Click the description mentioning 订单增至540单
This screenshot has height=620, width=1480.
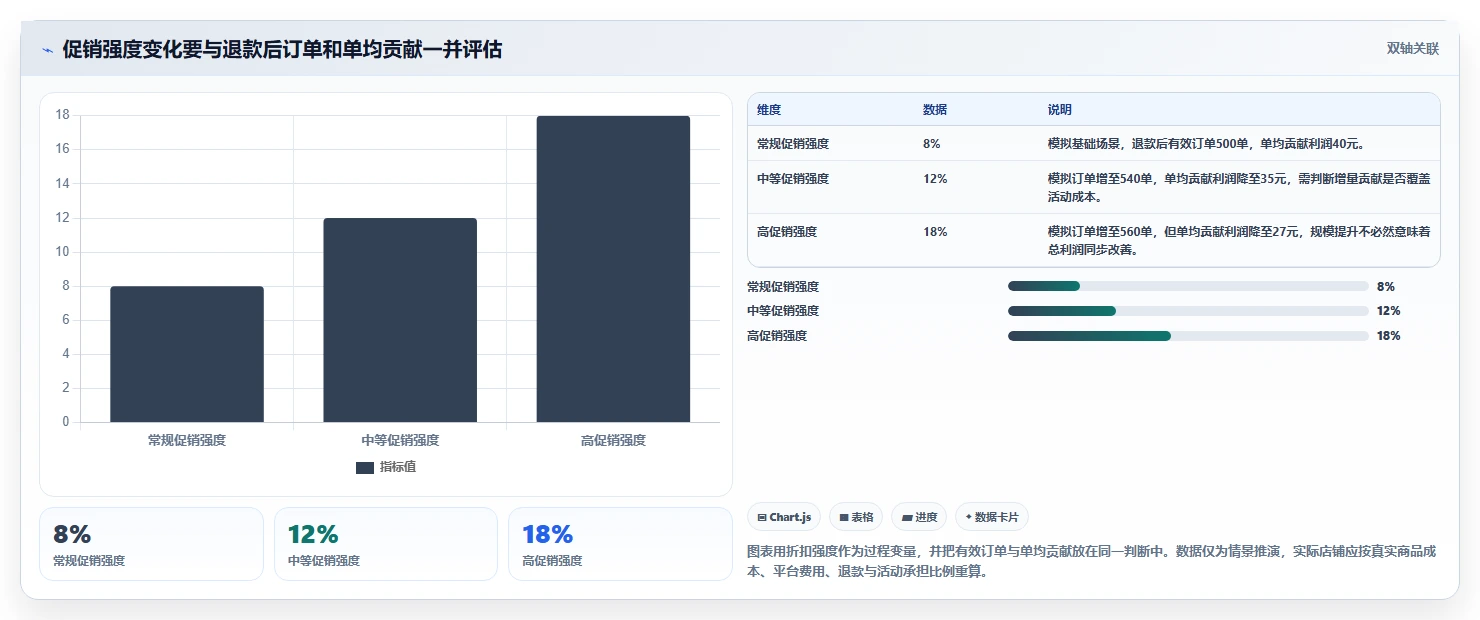click(x=1239, y=188)
